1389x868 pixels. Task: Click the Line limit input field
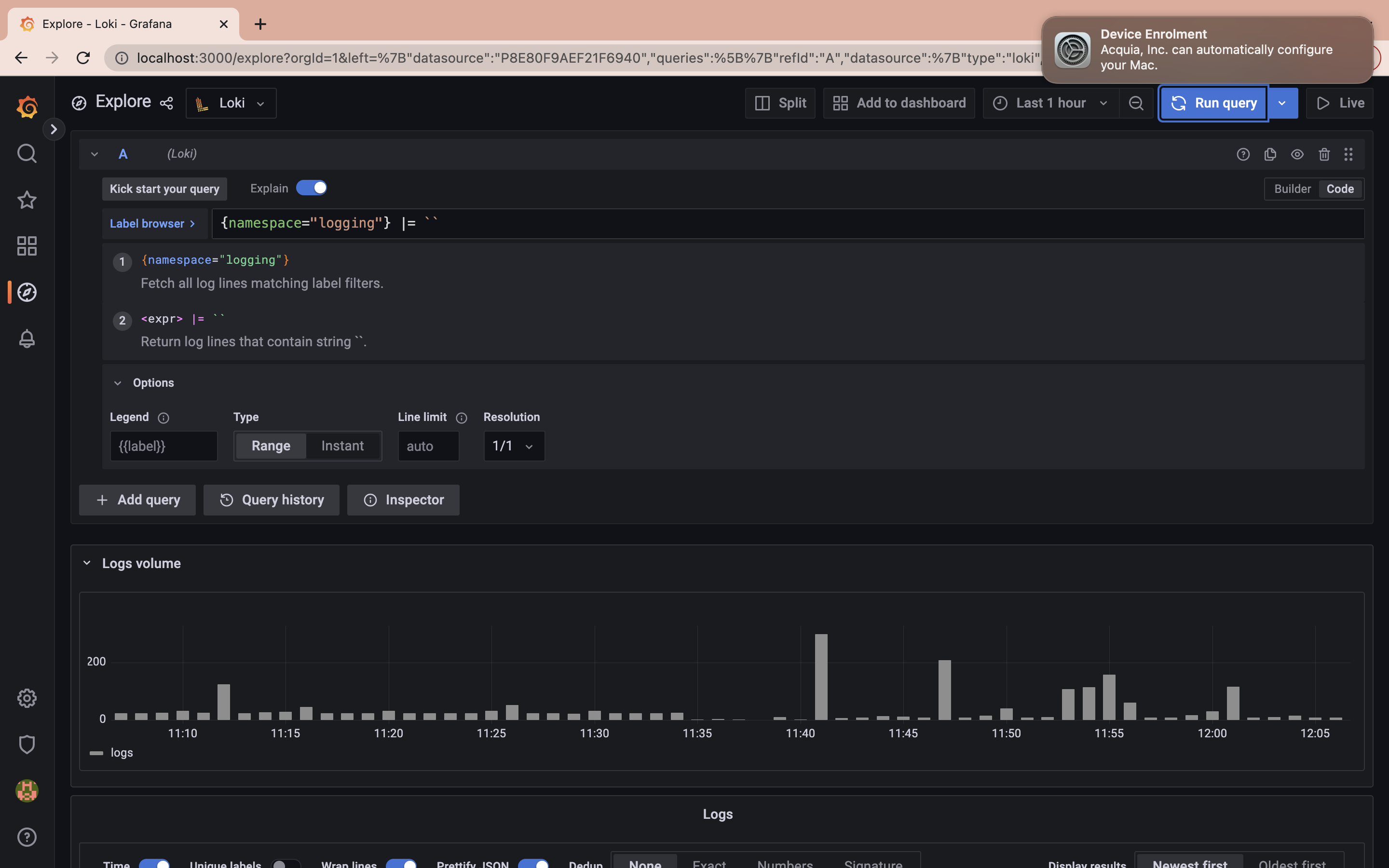point(428,446)
